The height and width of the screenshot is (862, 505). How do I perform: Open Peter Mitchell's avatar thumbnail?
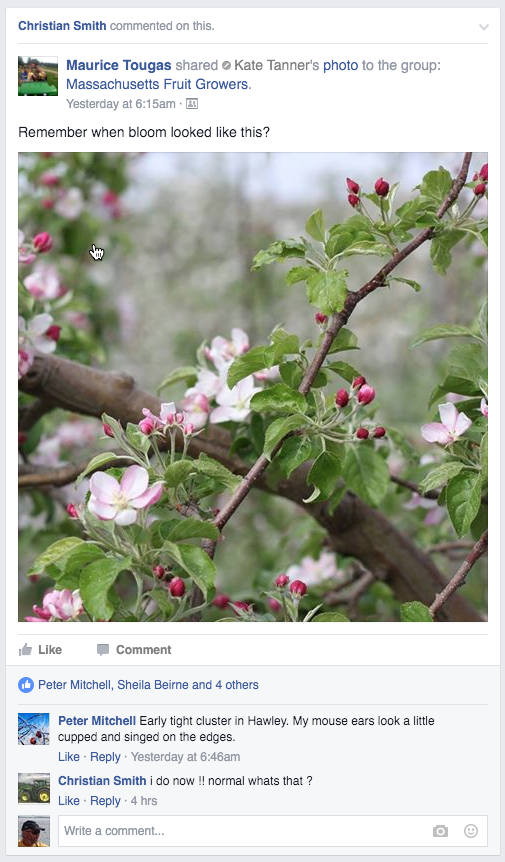coord(34,729)
